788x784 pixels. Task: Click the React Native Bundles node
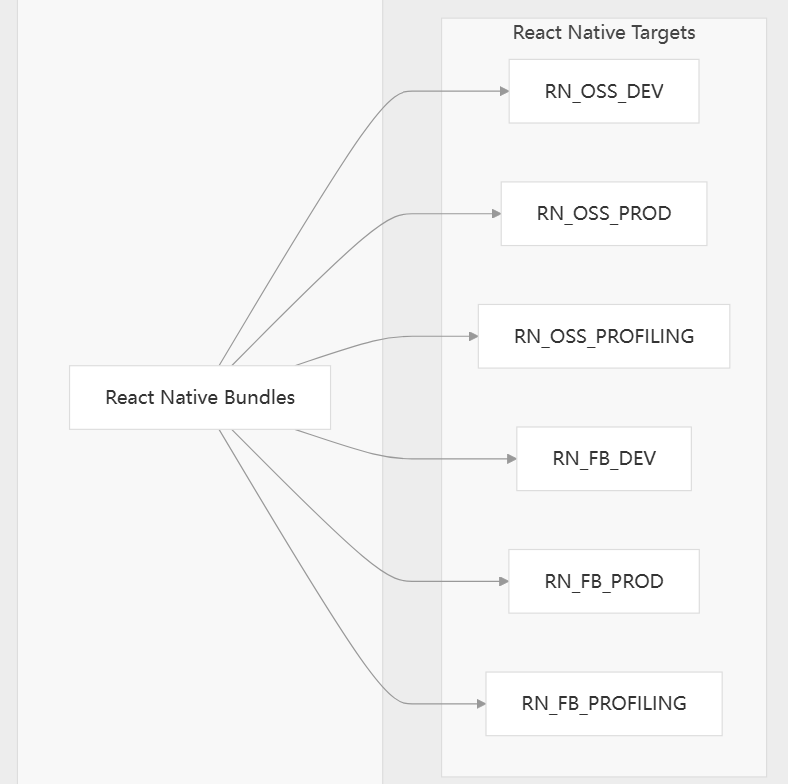[x=200, y=397]
